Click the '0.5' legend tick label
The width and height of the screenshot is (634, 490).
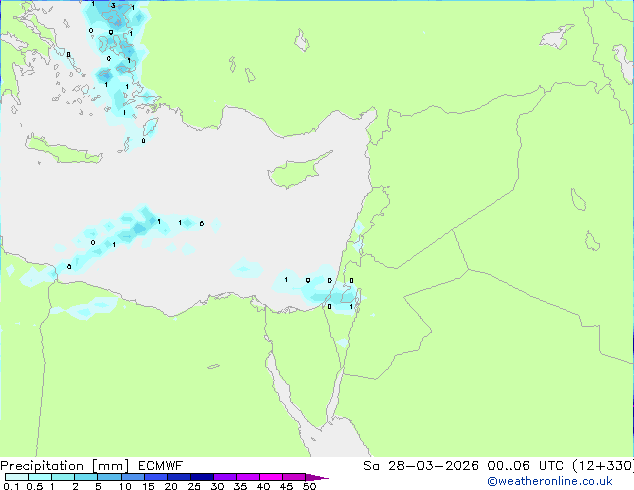pos(35,486)
